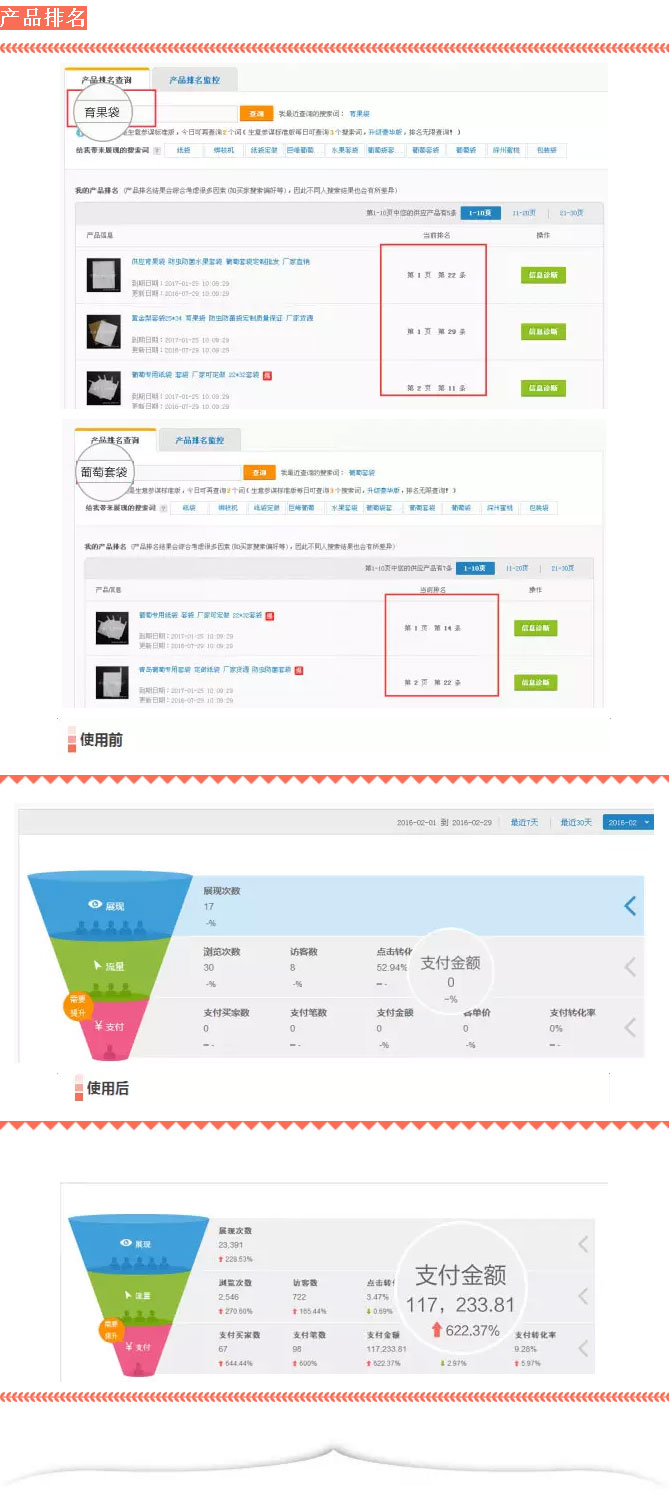
Task: Click the eye icon on the 展现 funnel in the 使用前 chart
Action: pyautogui.click(x=96, y=904)
